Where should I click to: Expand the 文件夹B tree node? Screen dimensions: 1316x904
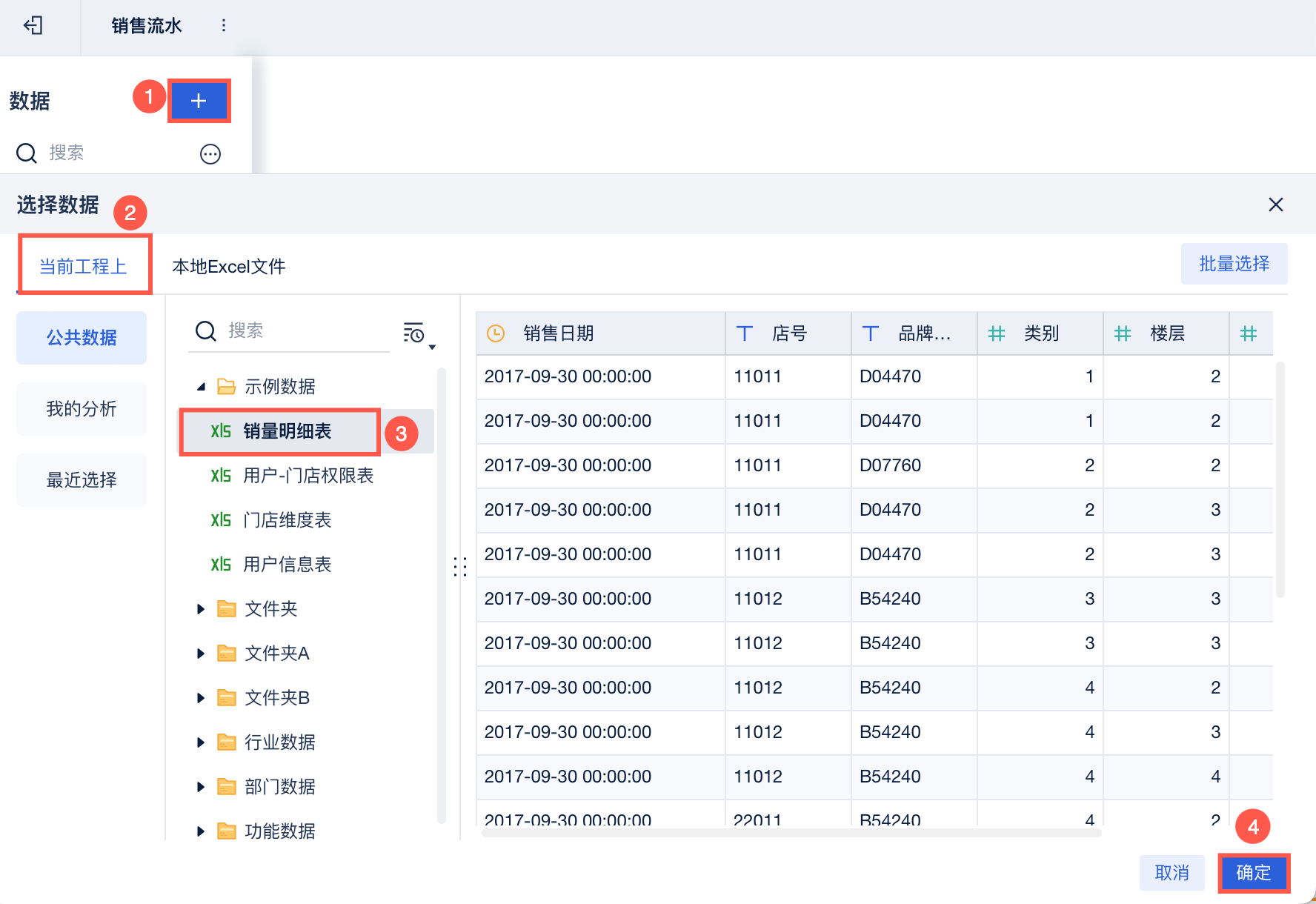pos(201,698)
